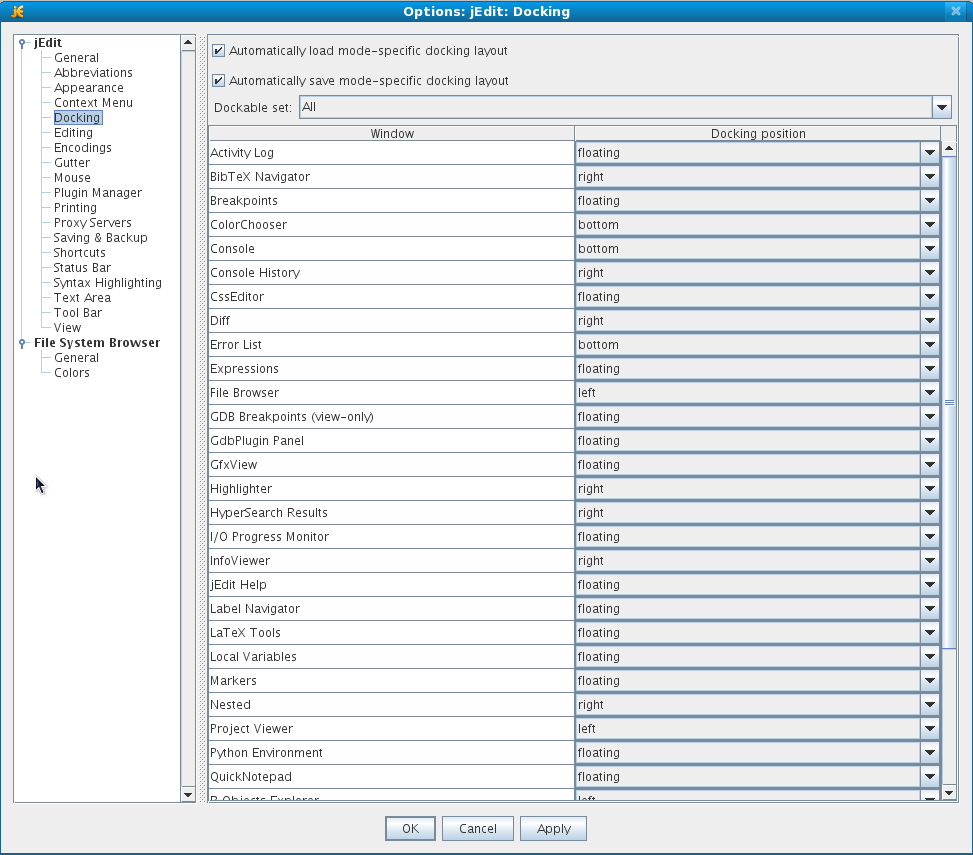
Task: Toggle automatically save mode-specific docking layout
Action: click(x=218, y=81)
